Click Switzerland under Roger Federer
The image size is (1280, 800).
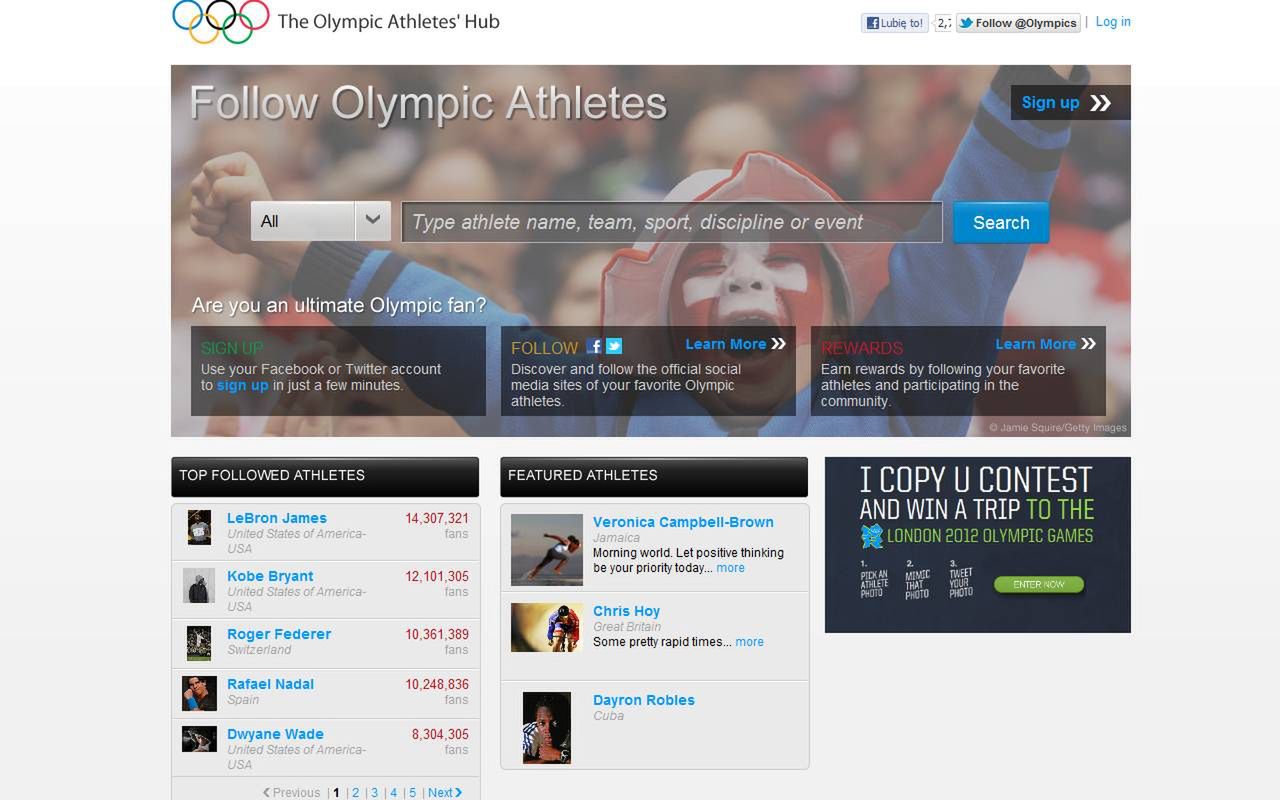click(x=259, y=650)
